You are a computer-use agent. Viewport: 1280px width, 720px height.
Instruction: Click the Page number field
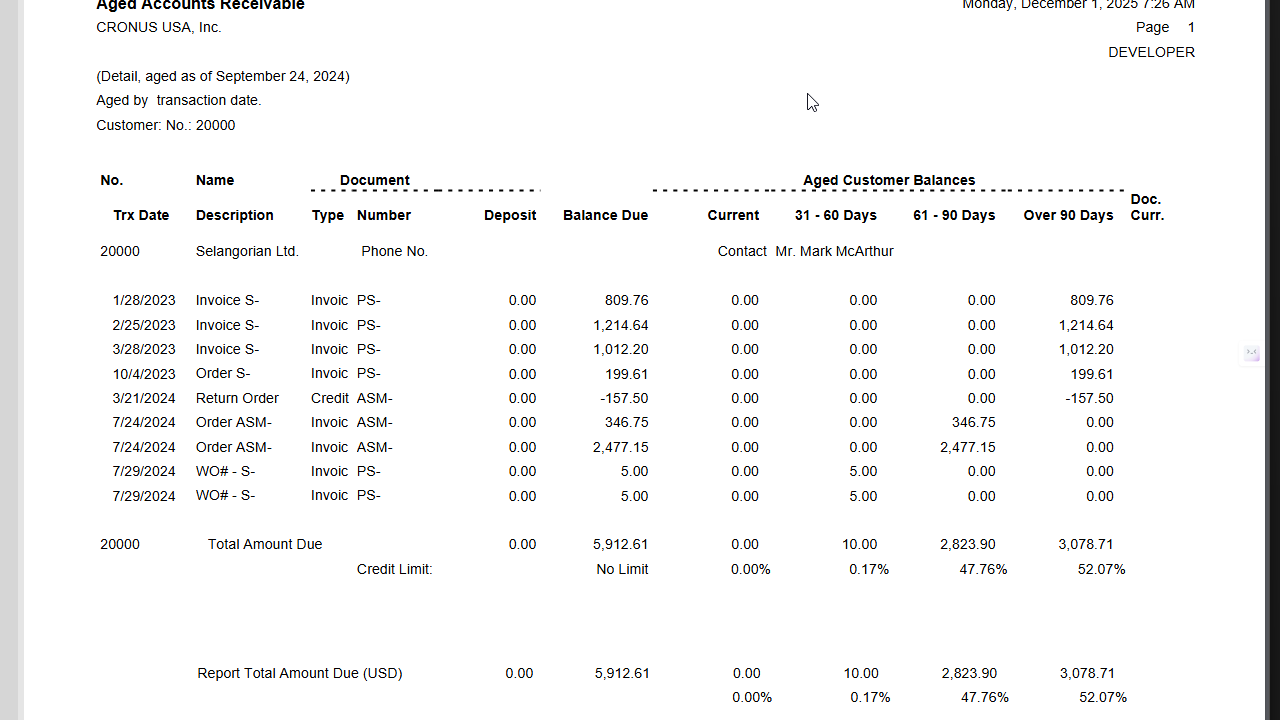1164,27
